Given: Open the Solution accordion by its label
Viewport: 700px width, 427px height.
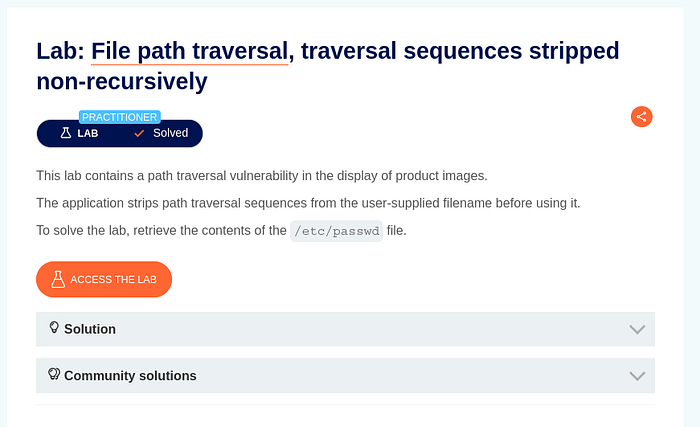Looking at the screenshot, I should point(90,329).
